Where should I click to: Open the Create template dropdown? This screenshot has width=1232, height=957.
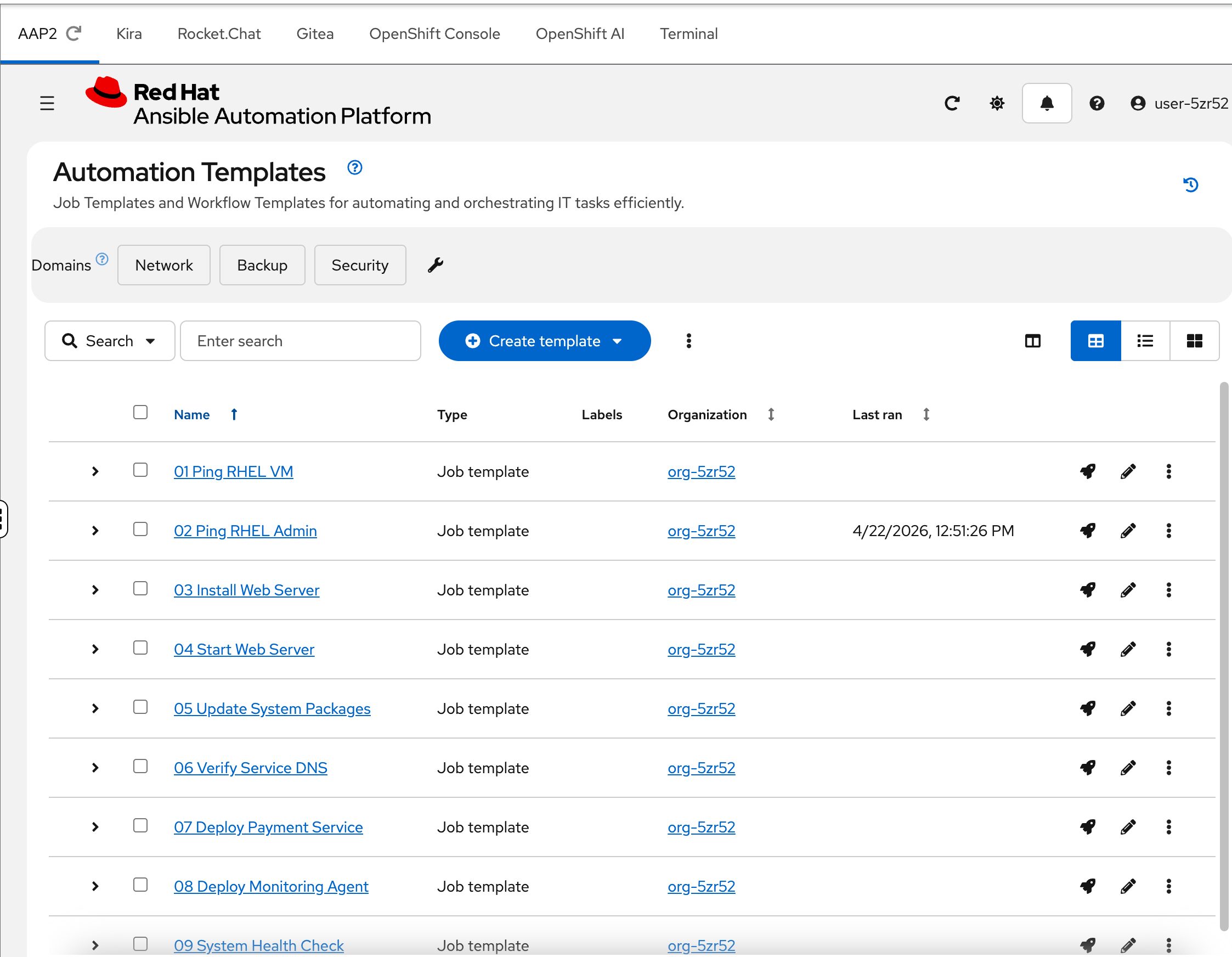tap(544, 341)
